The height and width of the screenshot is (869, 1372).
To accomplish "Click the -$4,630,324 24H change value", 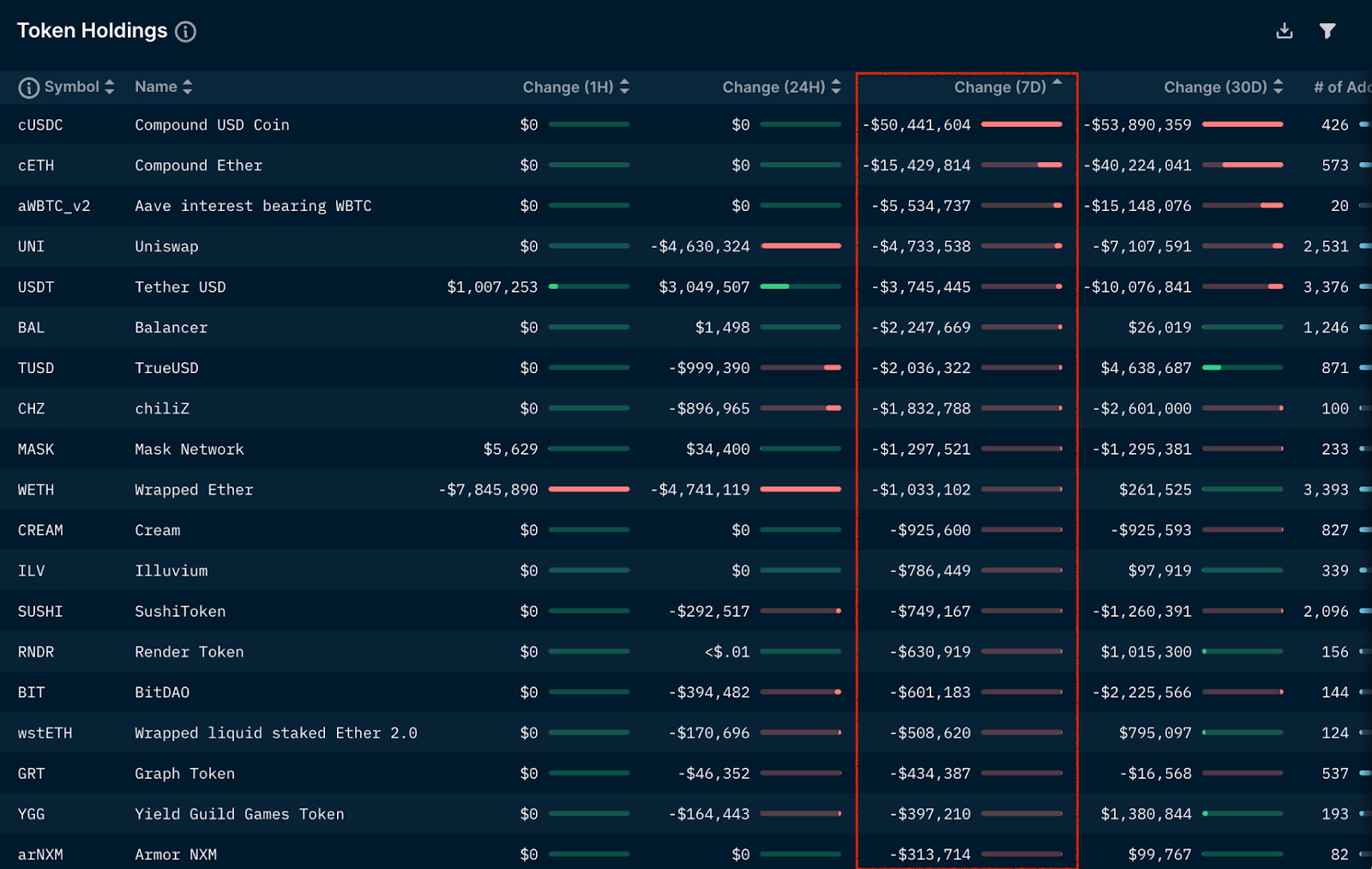I will pyautogui.click(x=700, y=247).
